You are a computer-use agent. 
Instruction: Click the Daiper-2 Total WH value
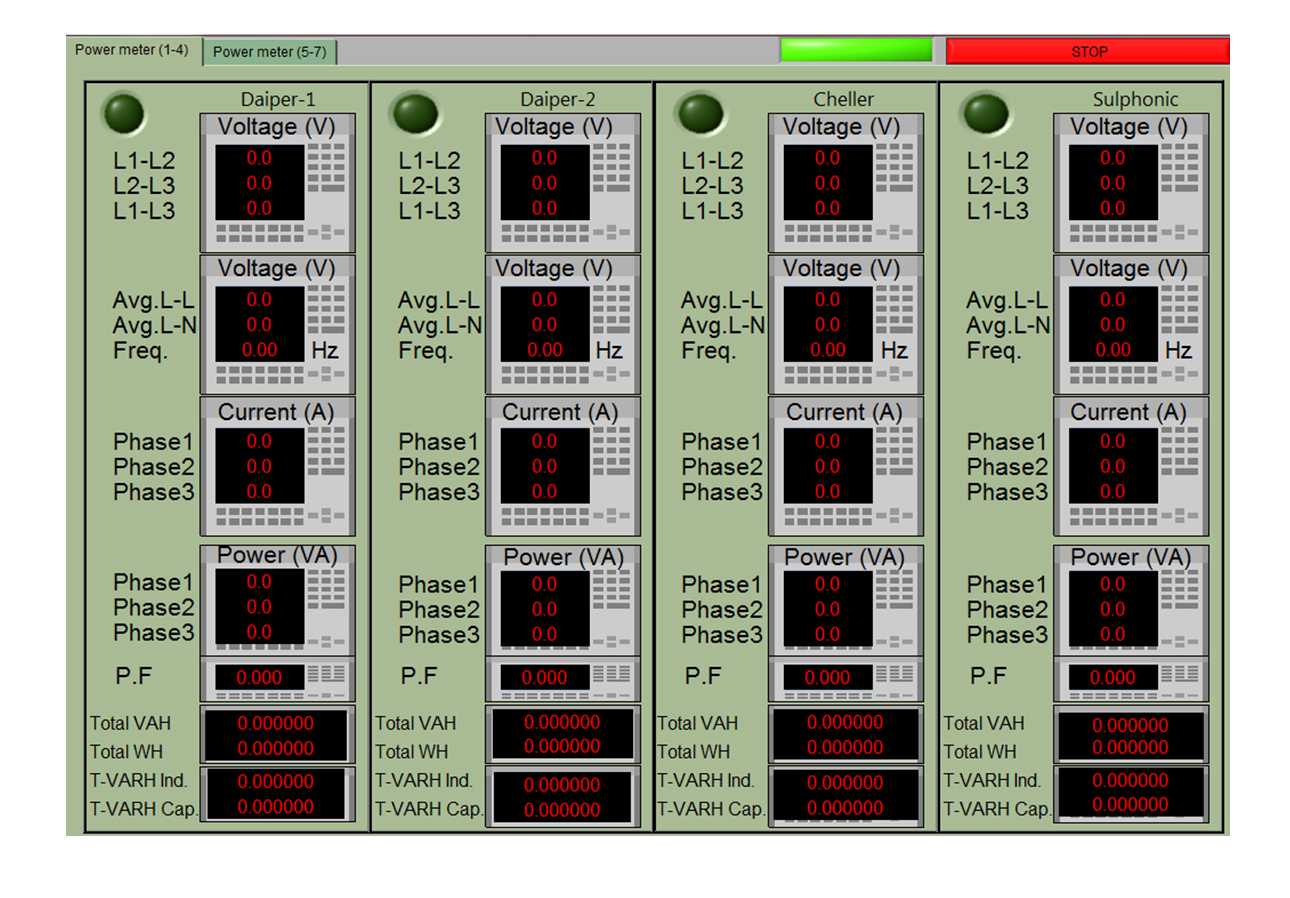(562, 746)
